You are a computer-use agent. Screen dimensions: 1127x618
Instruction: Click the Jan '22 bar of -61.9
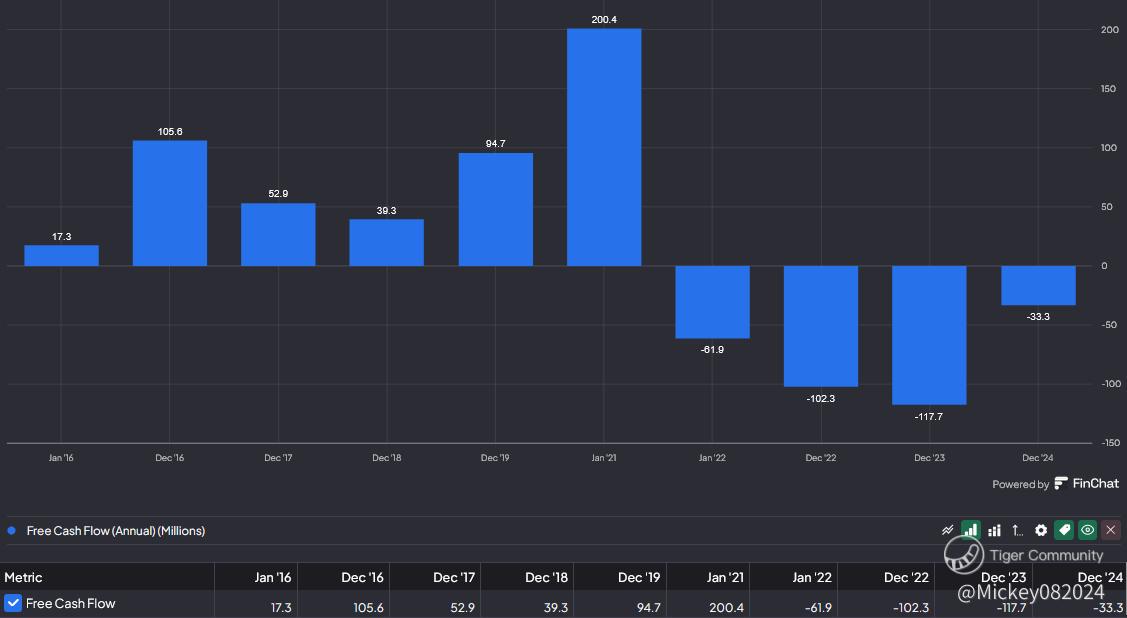[x=712, y=302]
